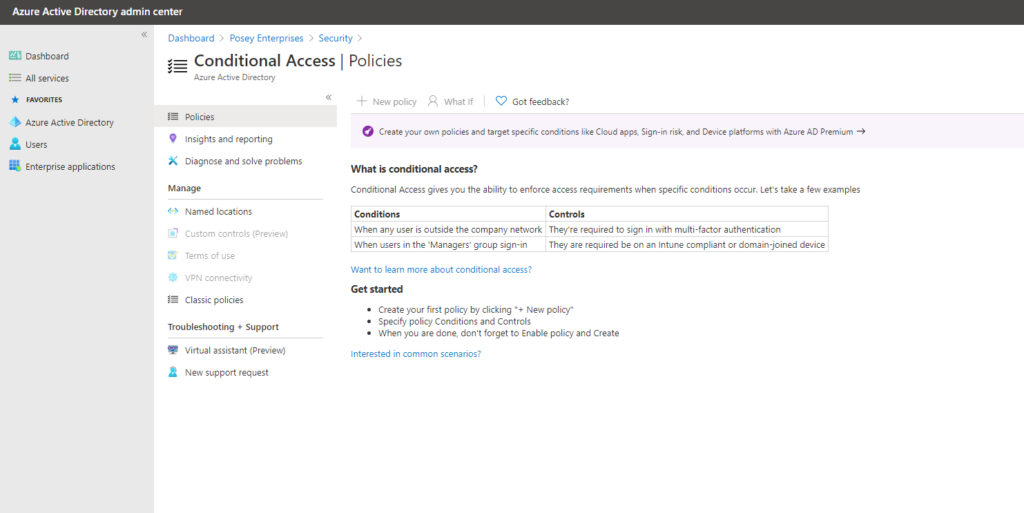Click the plus icon beside New policy
1024x513 pixels.
click(x=361, y=101)
